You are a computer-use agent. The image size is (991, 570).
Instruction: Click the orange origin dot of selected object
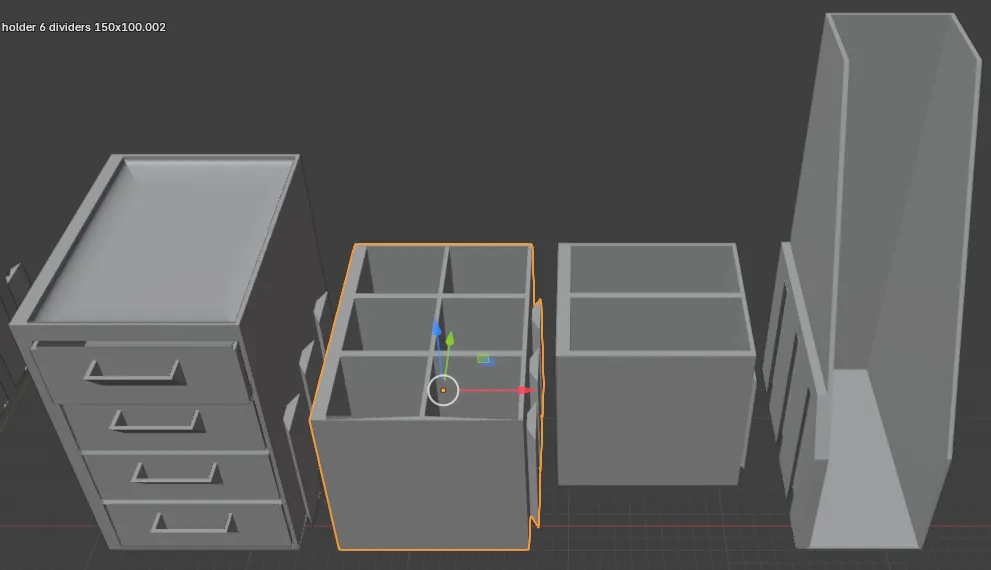point(443,391)
